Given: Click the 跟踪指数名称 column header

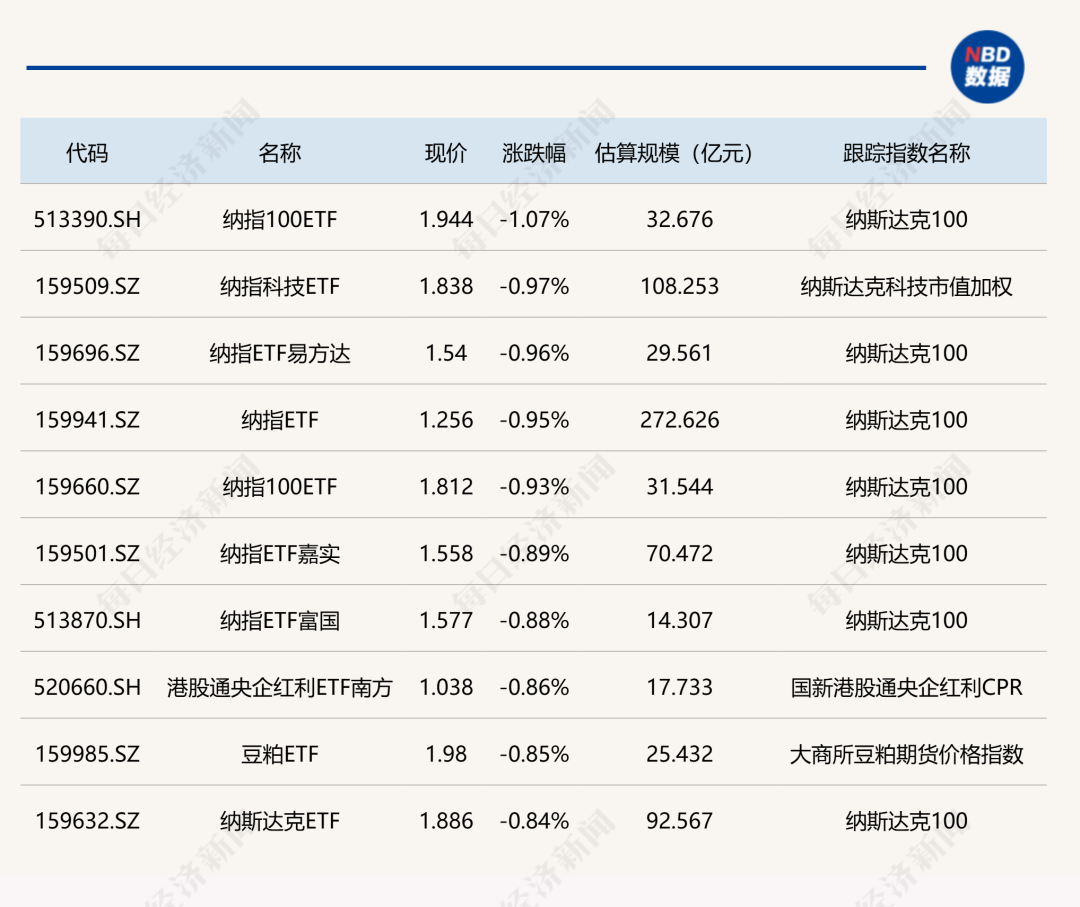Looking at the screenshot, I should tap(906, 153).
